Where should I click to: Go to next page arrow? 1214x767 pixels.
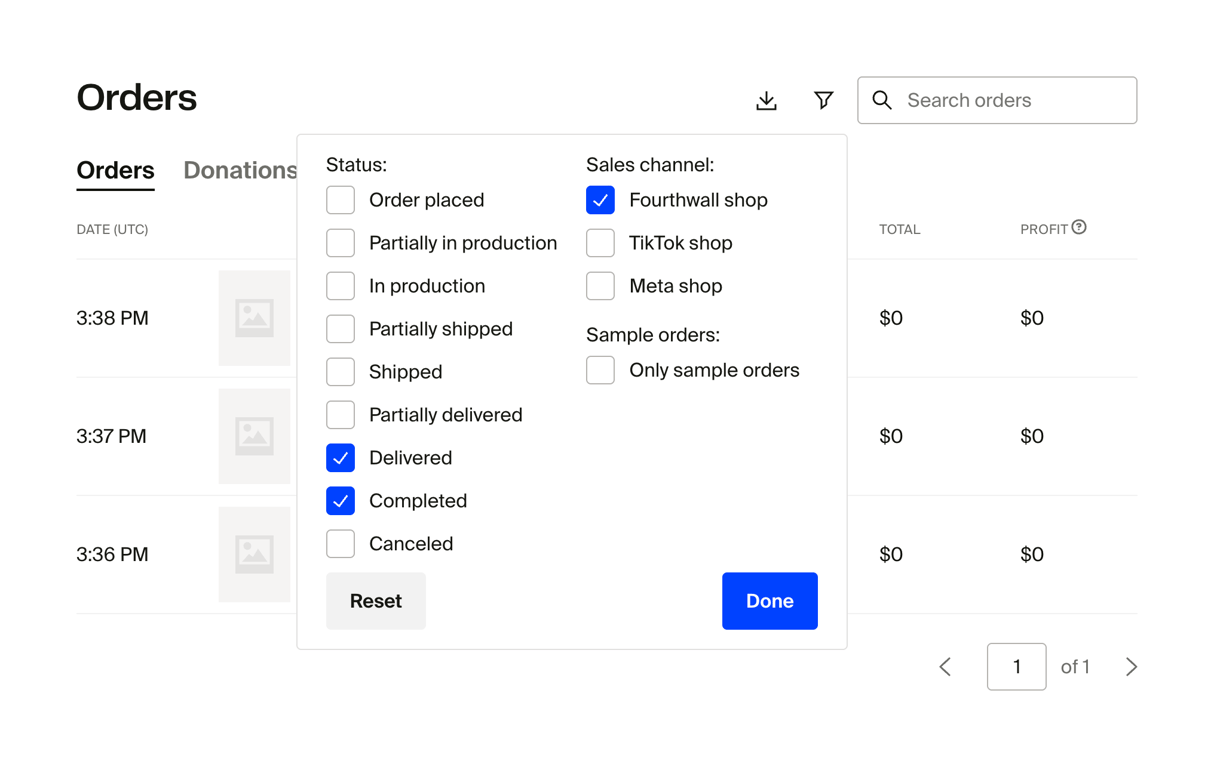click(1131, 666)
